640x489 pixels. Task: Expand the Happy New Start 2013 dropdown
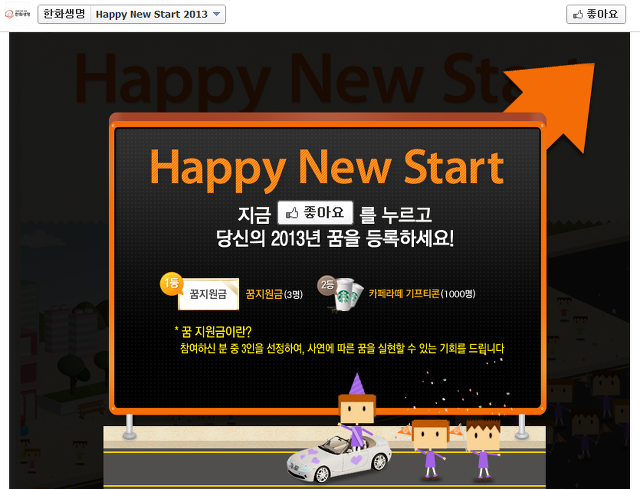pos(158,14)
